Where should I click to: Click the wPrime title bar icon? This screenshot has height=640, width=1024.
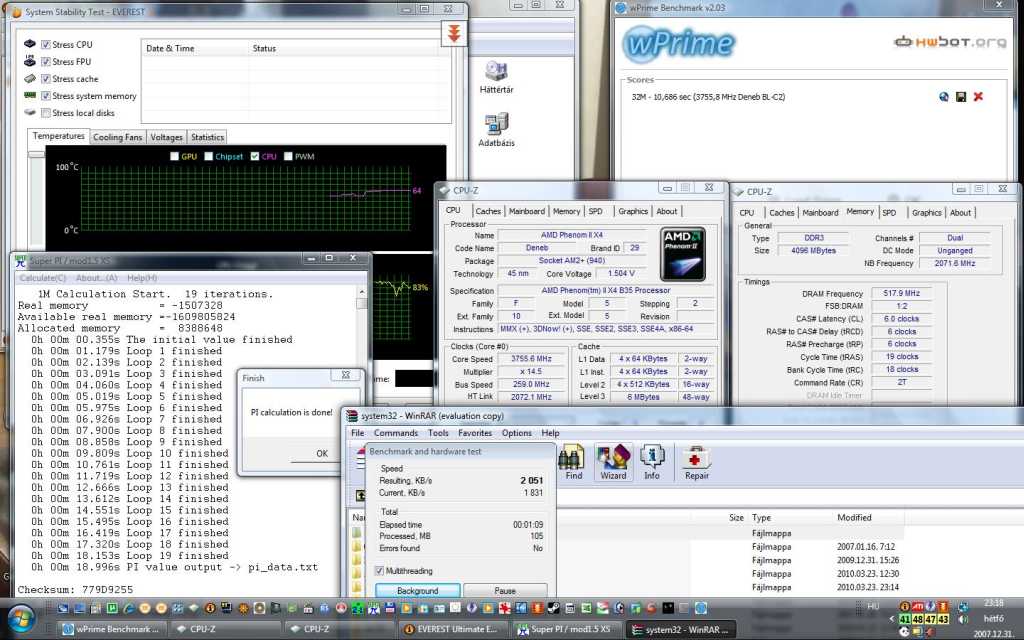point(621,8)
